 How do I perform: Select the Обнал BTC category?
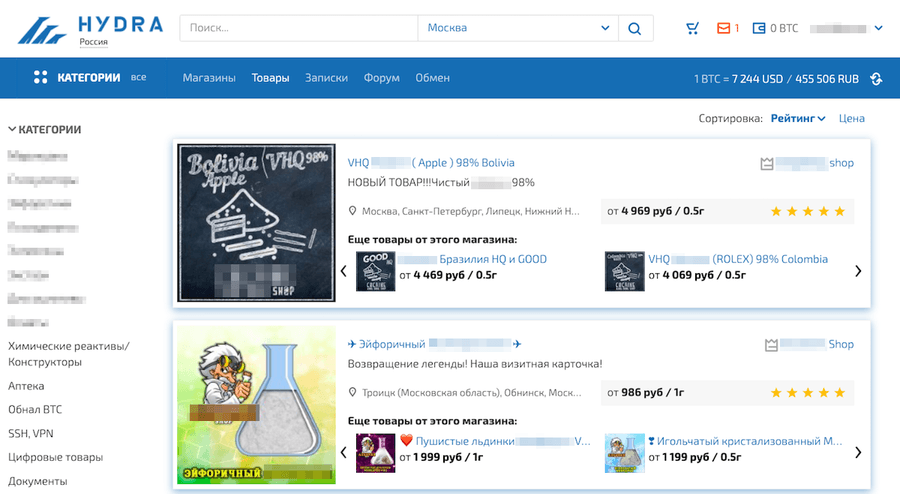click(x=35, y=410)
